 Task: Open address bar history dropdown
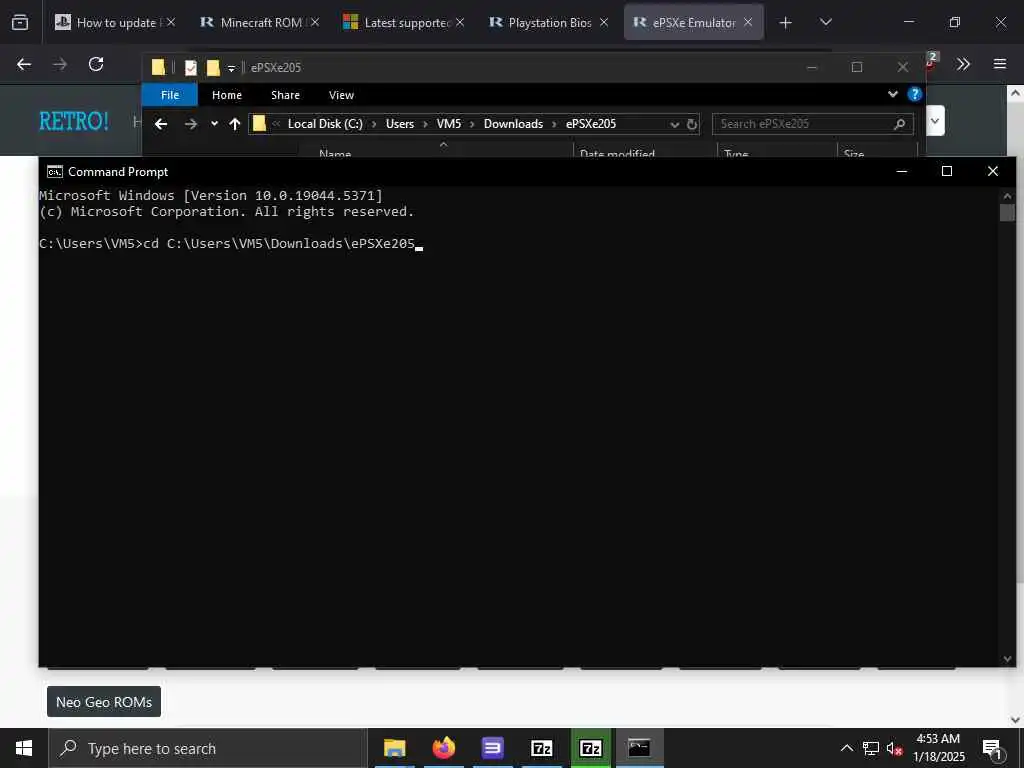(675, 124)
